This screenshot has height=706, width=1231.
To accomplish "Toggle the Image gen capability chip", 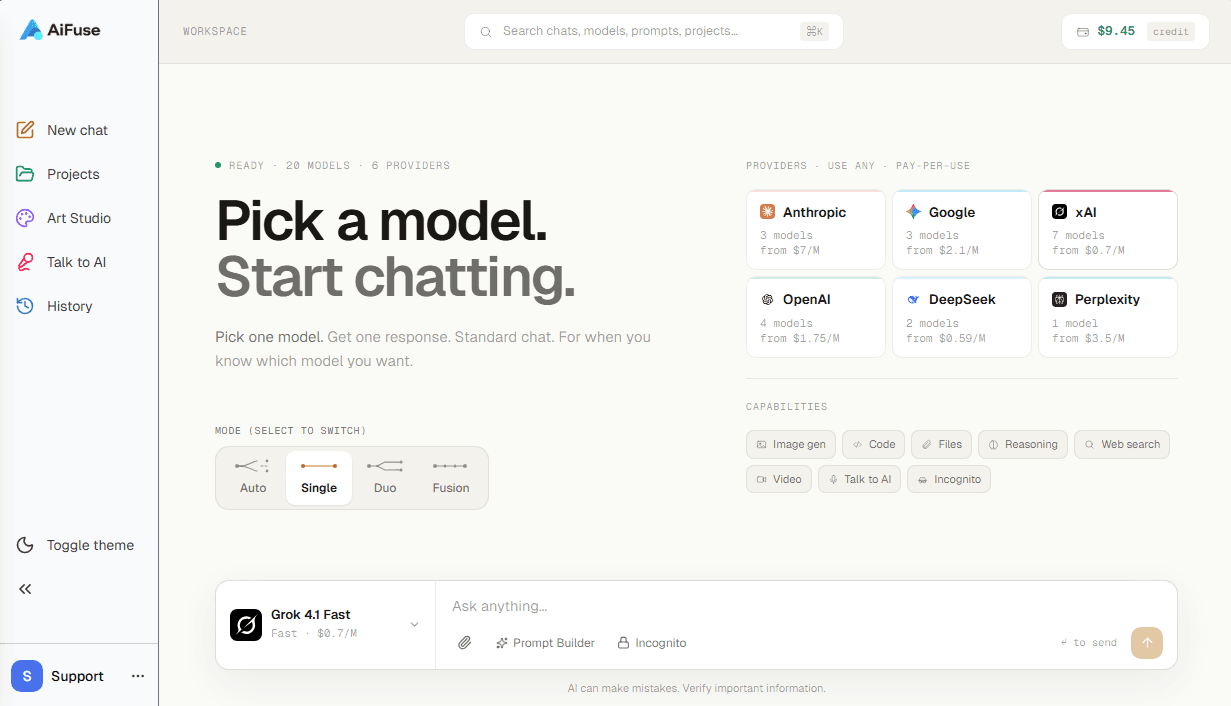I will (791, 444).
